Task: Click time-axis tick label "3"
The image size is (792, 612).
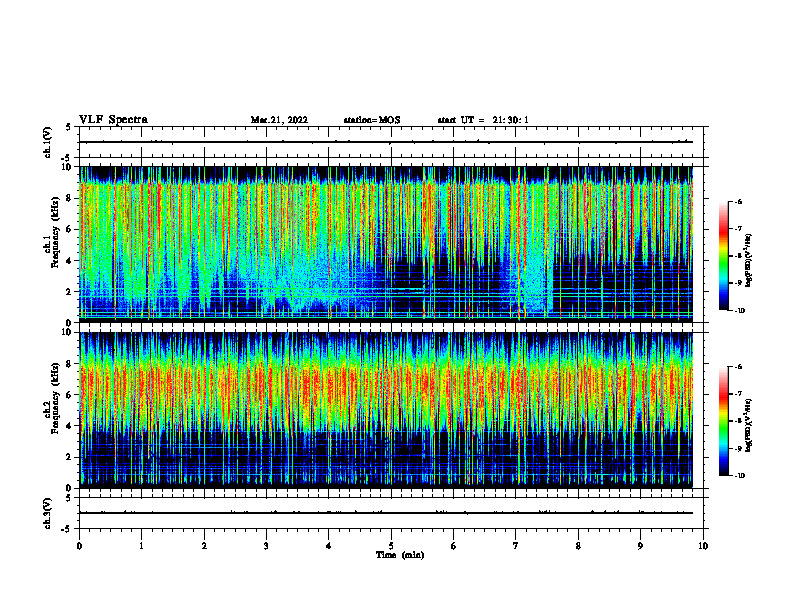Action: pyautogui.click(x=266, y=546)
